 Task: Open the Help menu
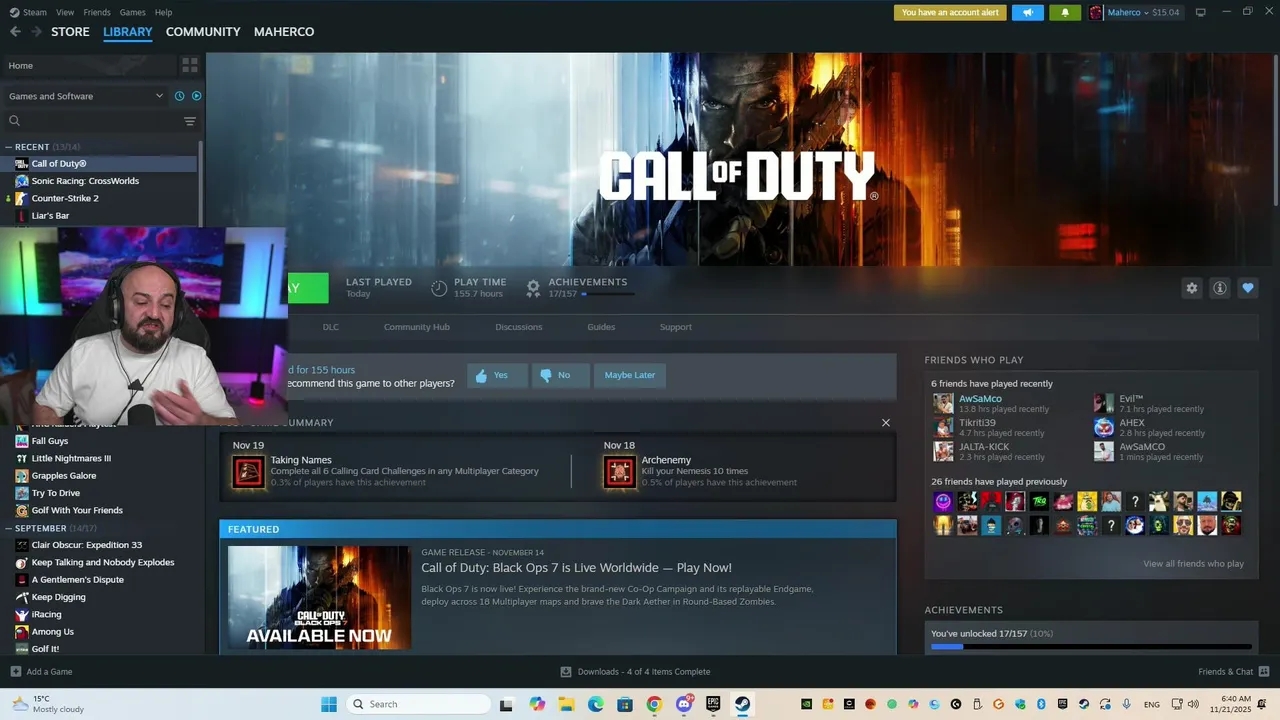click(x=164, y=12)
